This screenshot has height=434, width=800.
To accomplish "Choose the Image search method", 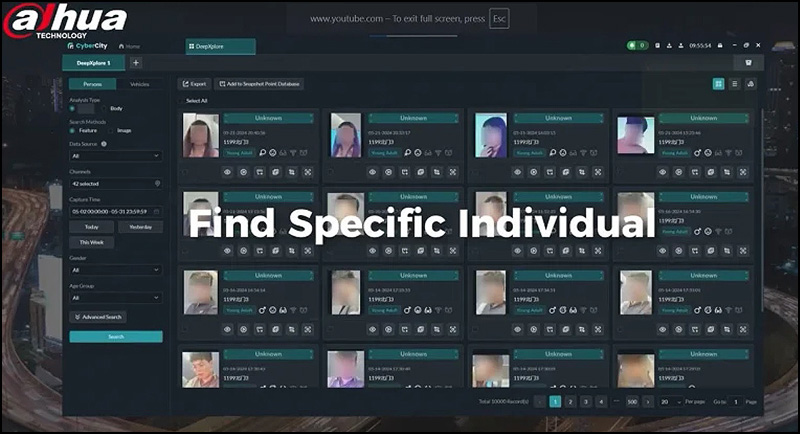I will click(x=111, y=131).
